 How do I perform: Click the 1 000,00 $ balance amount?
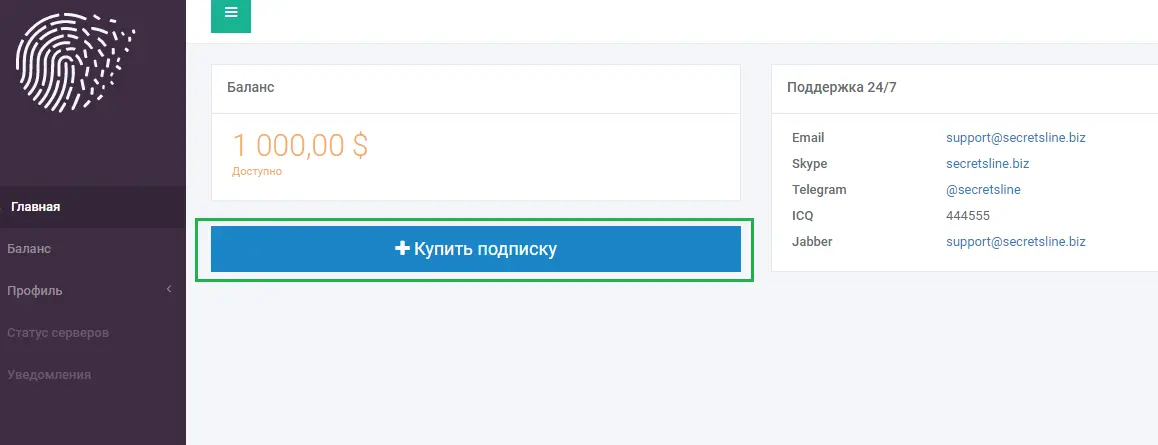point(300,145)
